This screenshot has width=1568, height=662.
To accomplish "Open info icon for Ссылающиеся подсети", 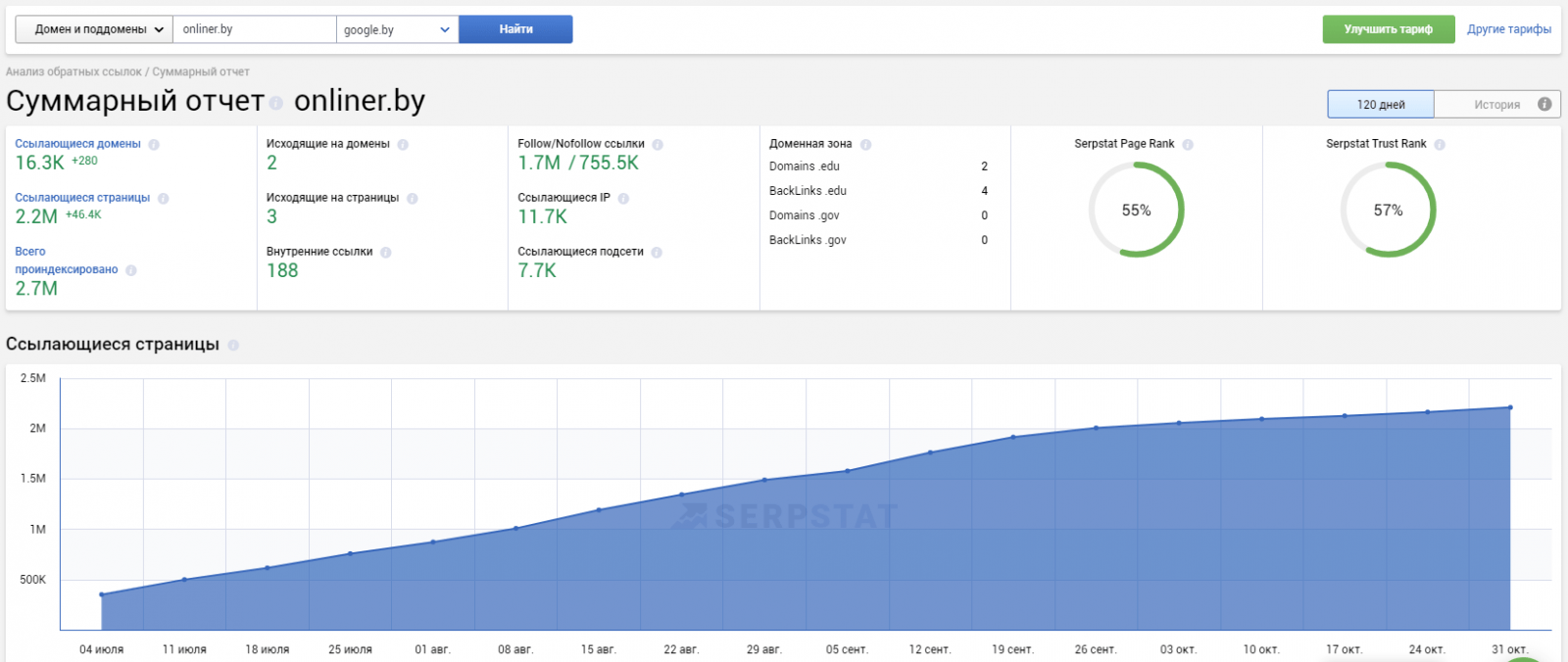I will (x=657, y=252).
